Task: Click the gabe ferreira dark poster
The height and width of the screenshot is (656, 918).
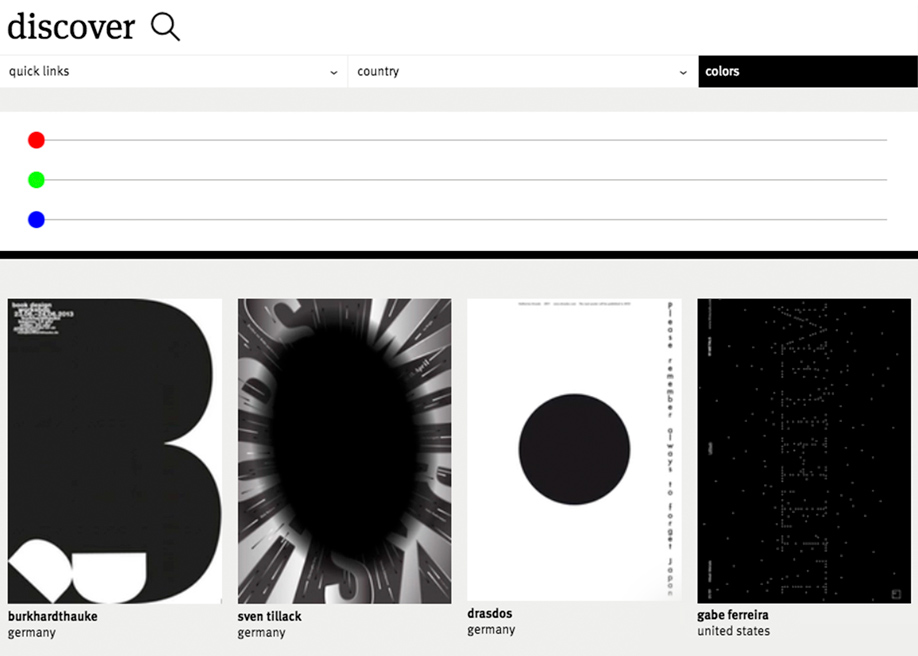Action: (802, 450)
